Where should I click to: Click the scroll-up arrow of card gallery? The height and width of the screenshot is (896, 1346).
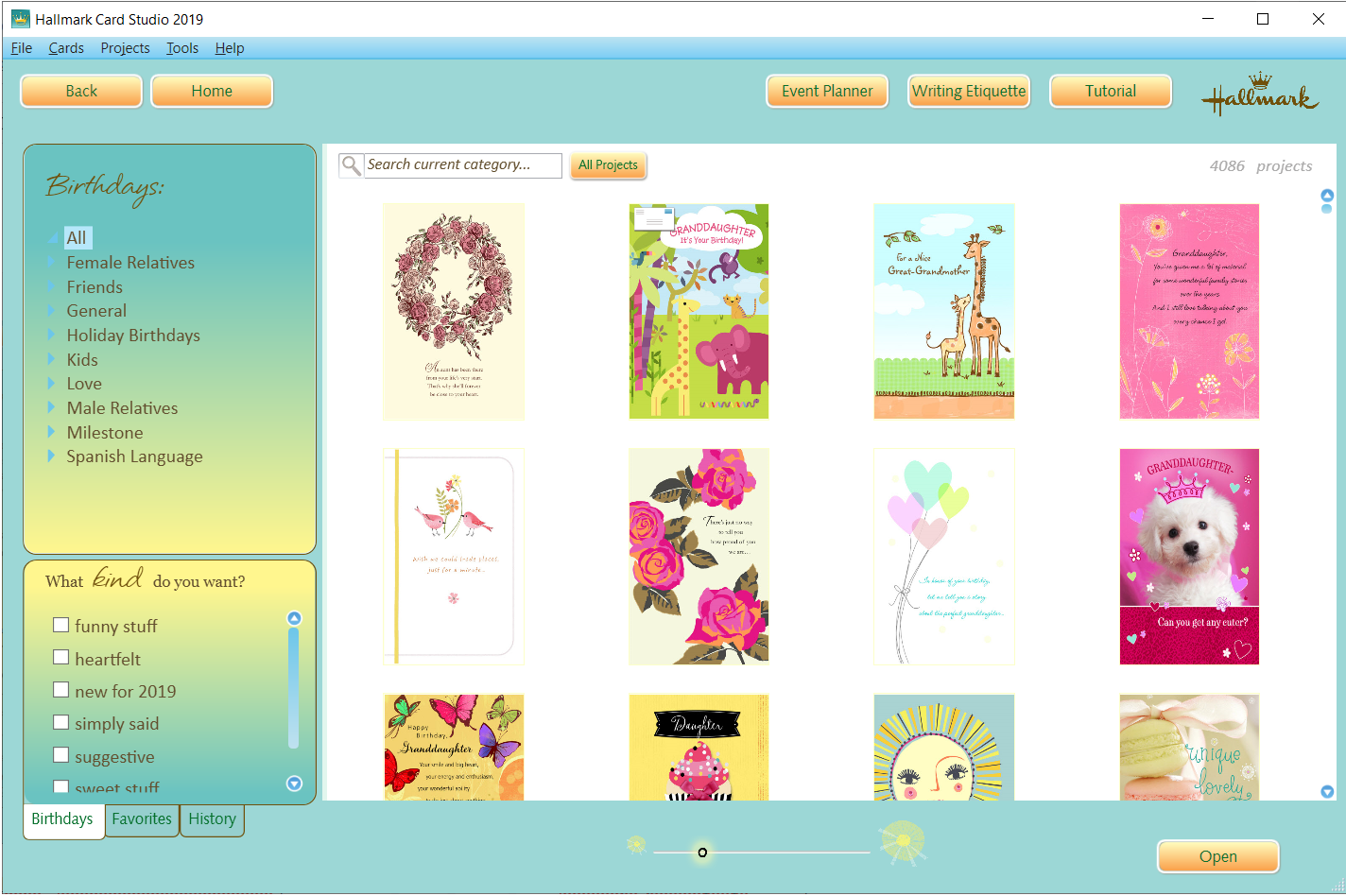(x=1327, y=196)
